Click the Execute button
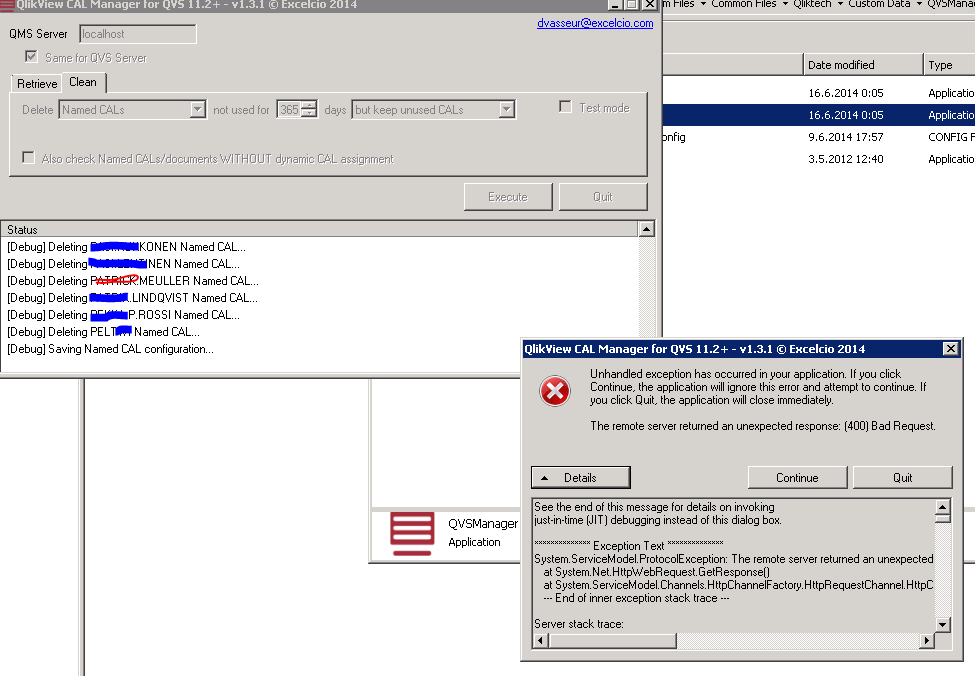975x676 pixels. point(507,197)
